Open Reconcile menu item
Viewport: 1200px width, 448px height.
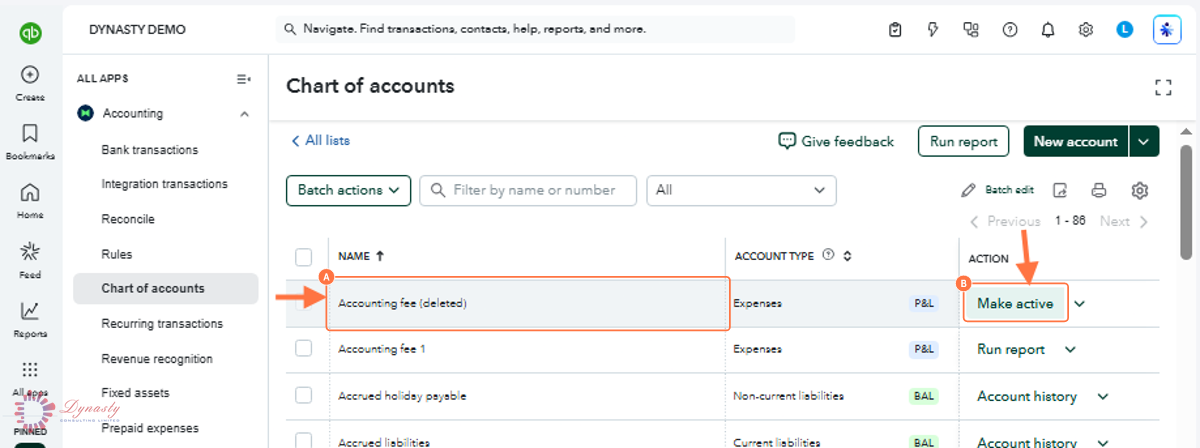click(x=128, y=219)
